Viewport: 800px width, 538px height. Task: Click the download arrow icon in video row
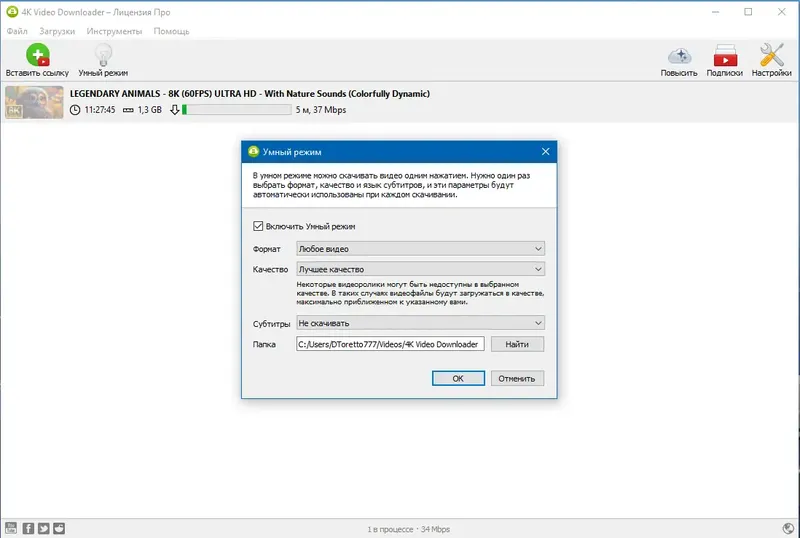pos(174,110)
